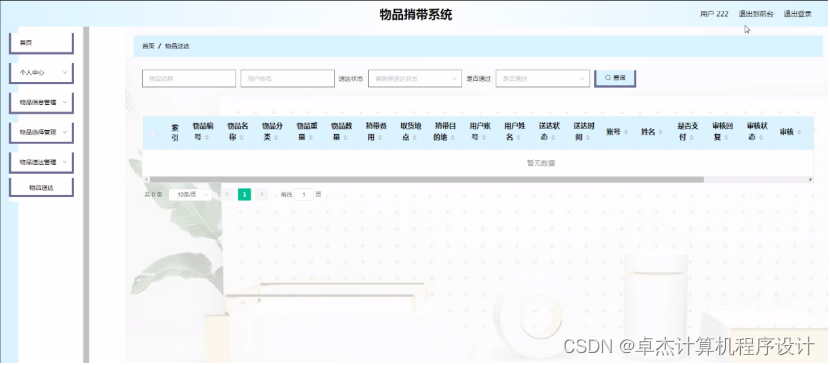This screenshot has height=365, width=830.
Task: Expand 物品选择管理 sidebar menu
Action: 41,132
